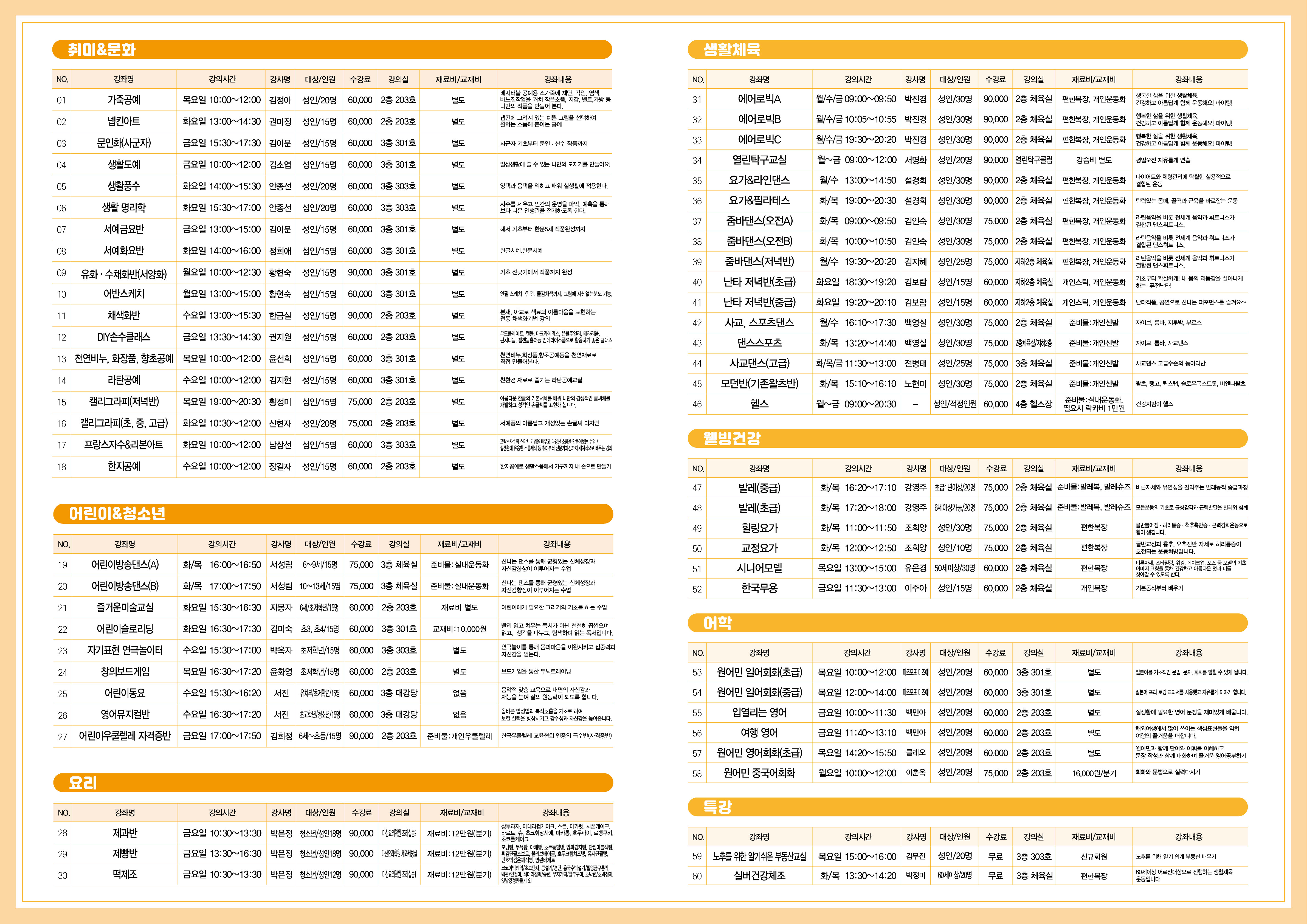
Task: Select the 힐링요가 course name
Action: coord(759,528)
